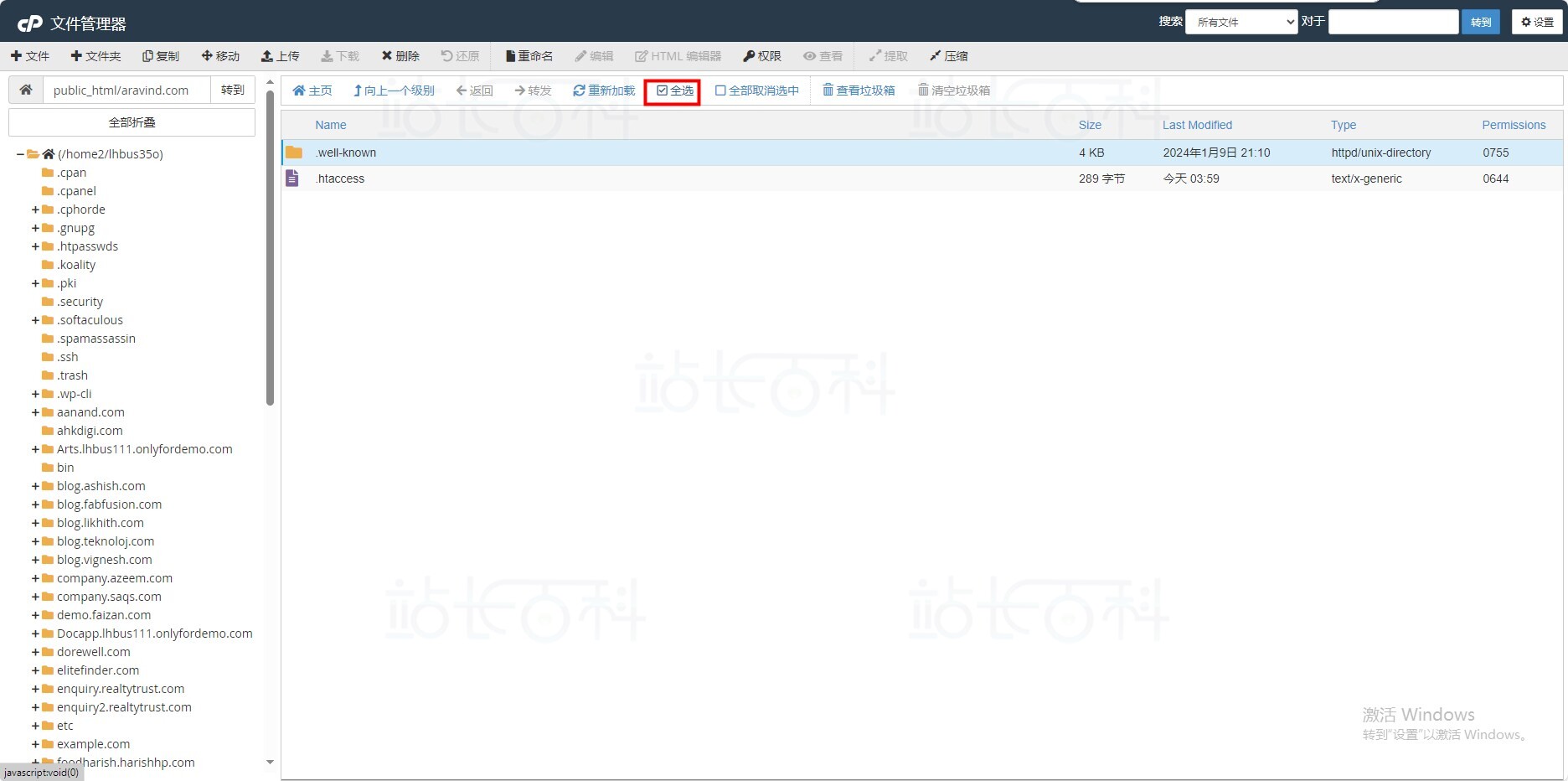Open the 上传 (Upload) tool
Viewport: 1568px width, 781px height.
point(281,55)
